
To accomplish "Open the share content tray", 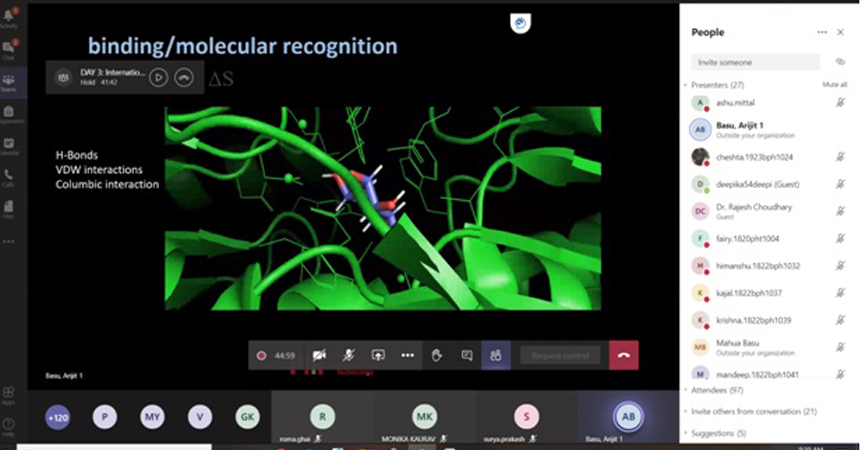I will [x=378, y=355].
